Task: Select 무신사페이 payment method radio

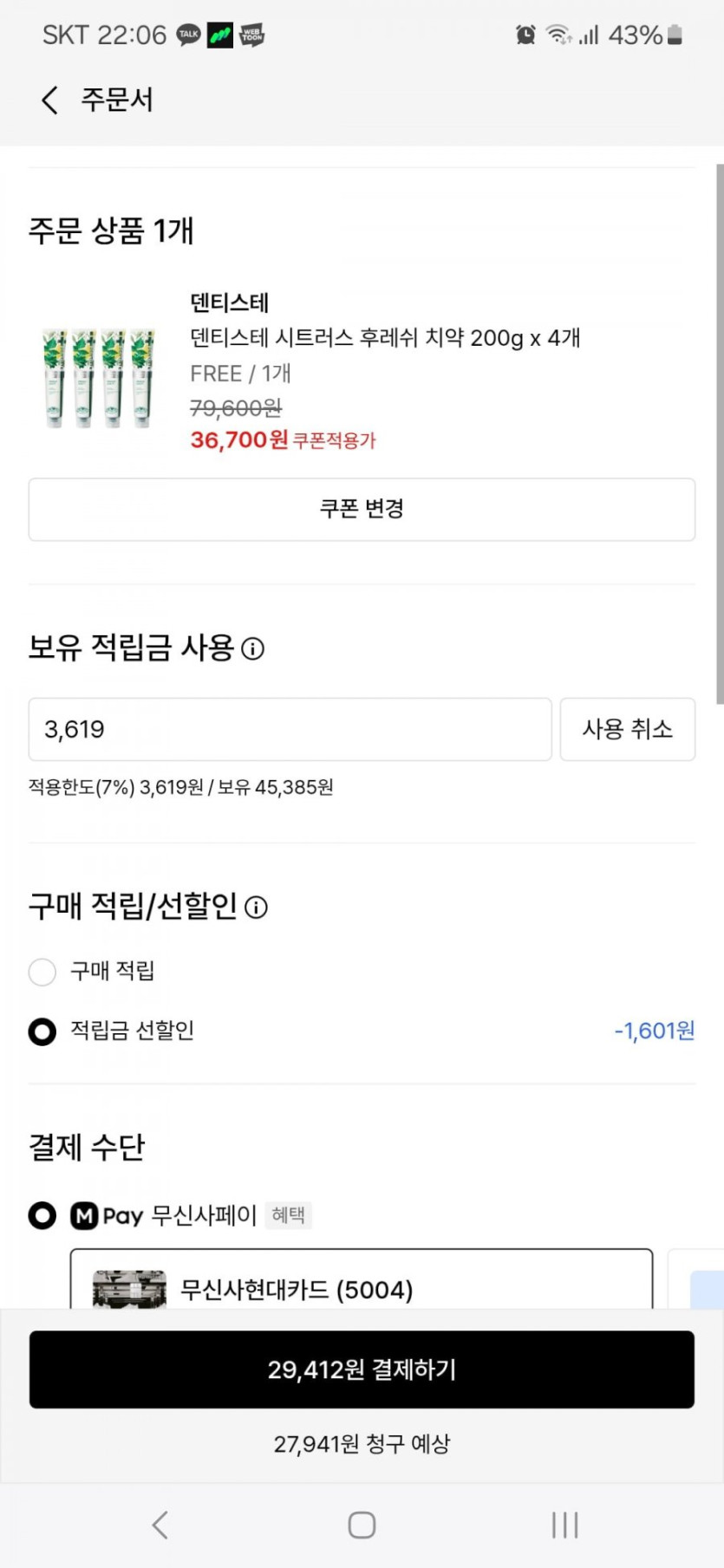Action: click(x=42, y=1215)
